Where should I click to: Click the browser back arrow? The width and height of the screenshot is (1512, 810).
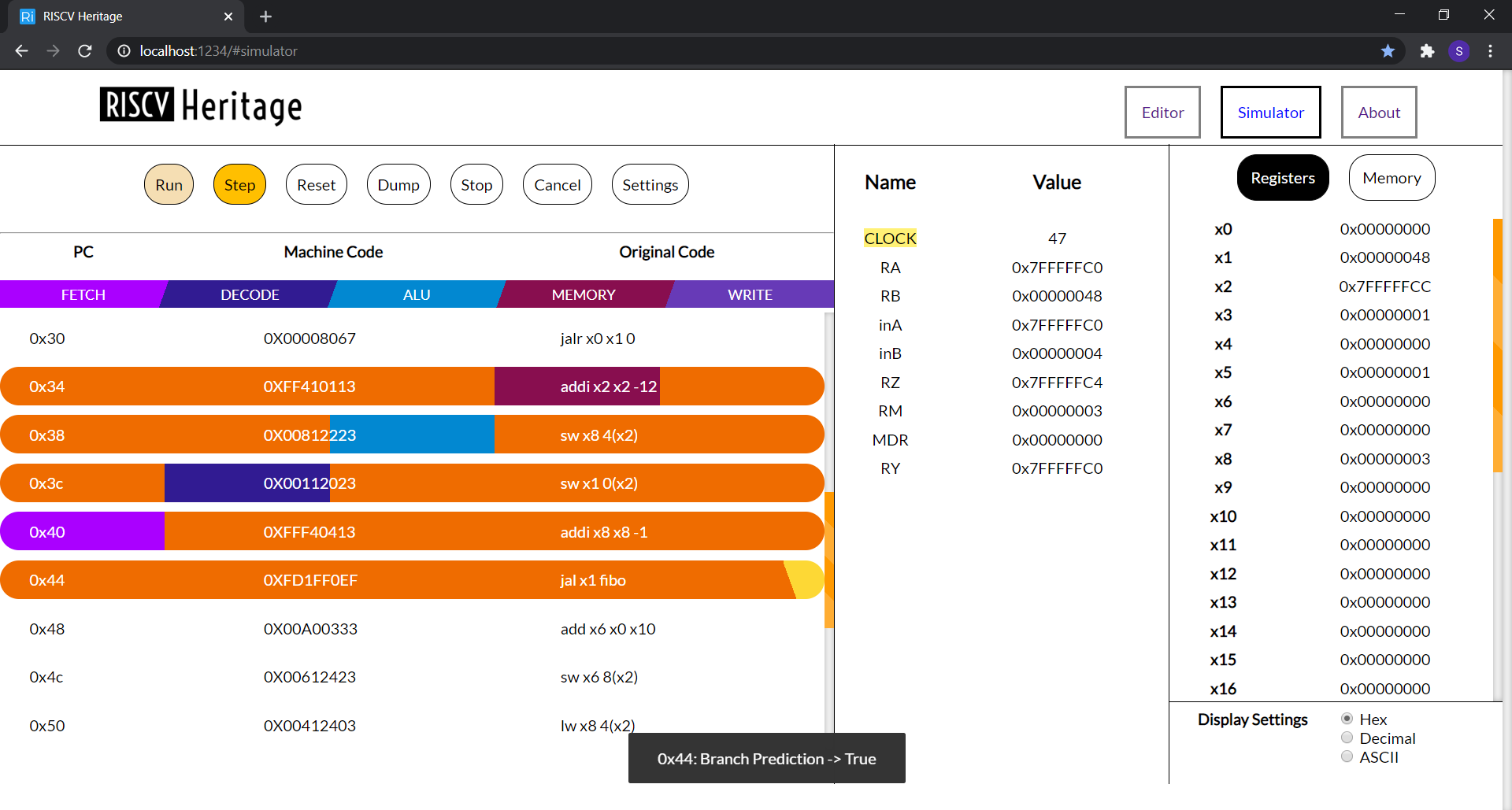coord(21,51)
